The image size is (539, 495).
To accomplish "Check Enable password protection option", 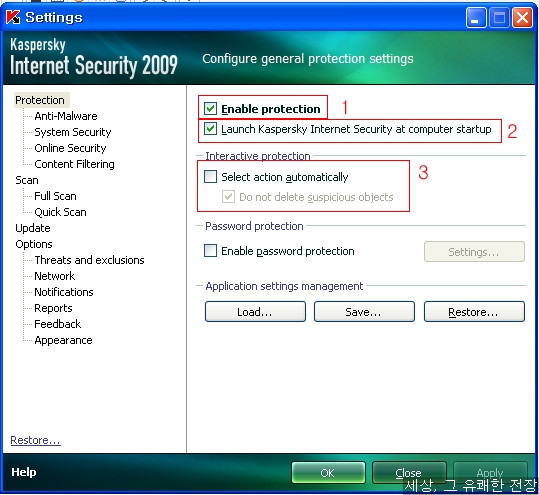I will (210, 251).
